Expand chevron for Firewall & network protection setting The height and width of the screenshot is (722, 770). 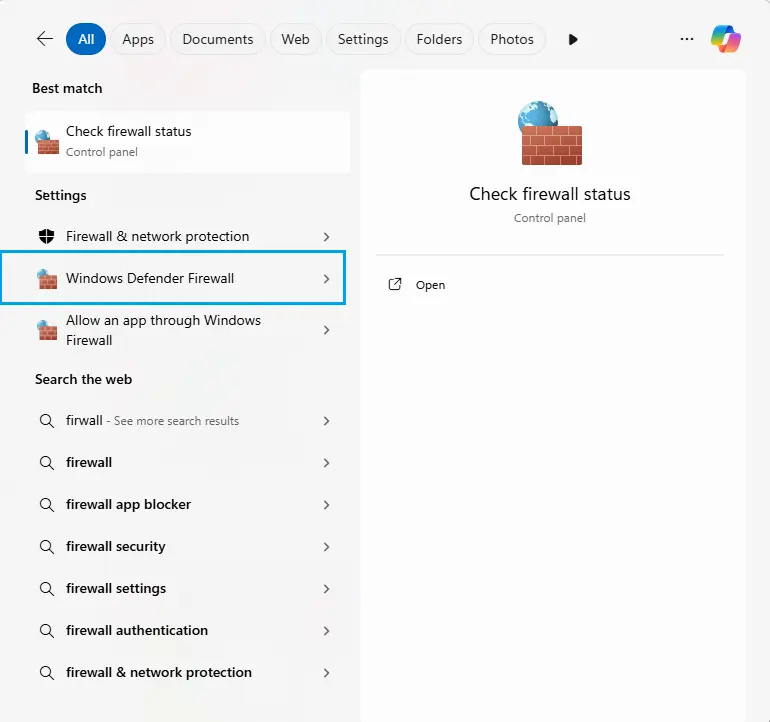326,237
